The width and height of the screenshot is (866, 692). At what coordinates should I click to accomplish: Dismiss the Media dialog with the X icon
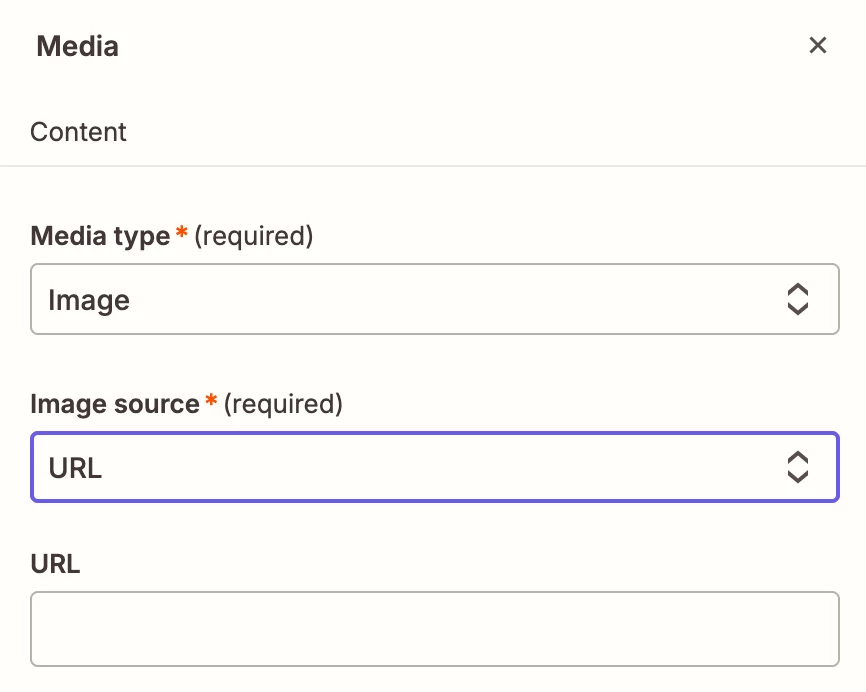tap(818, 46)
